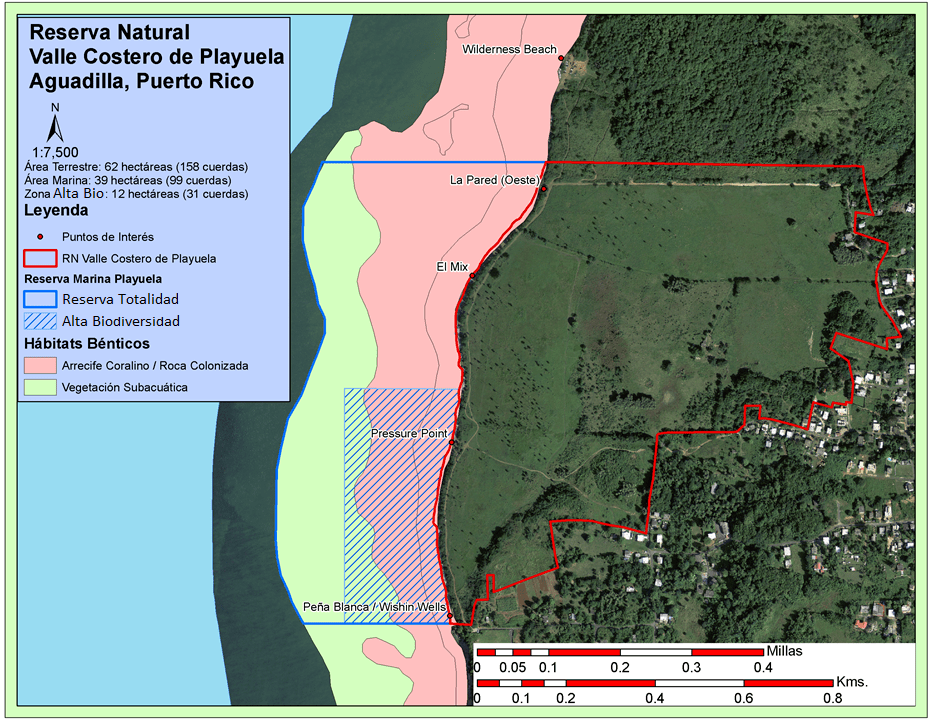The height and width of the screenshot is (720, 932).
Task: Click the Millas scale bar
Action: pos(619,652)
